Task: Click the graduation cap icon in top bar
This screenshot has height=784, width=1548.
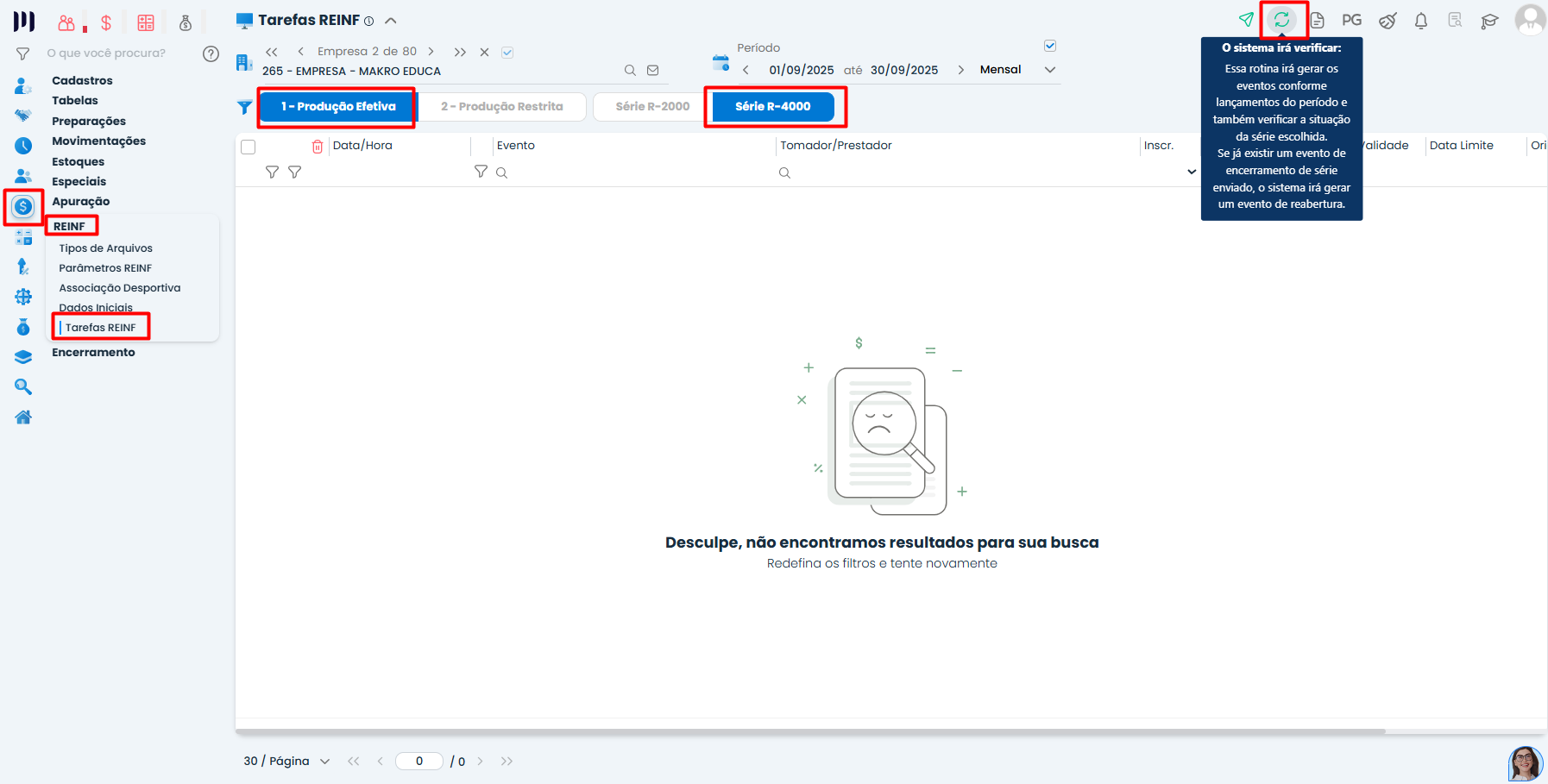Action: pyautogui.click(x=1489, y=22)
